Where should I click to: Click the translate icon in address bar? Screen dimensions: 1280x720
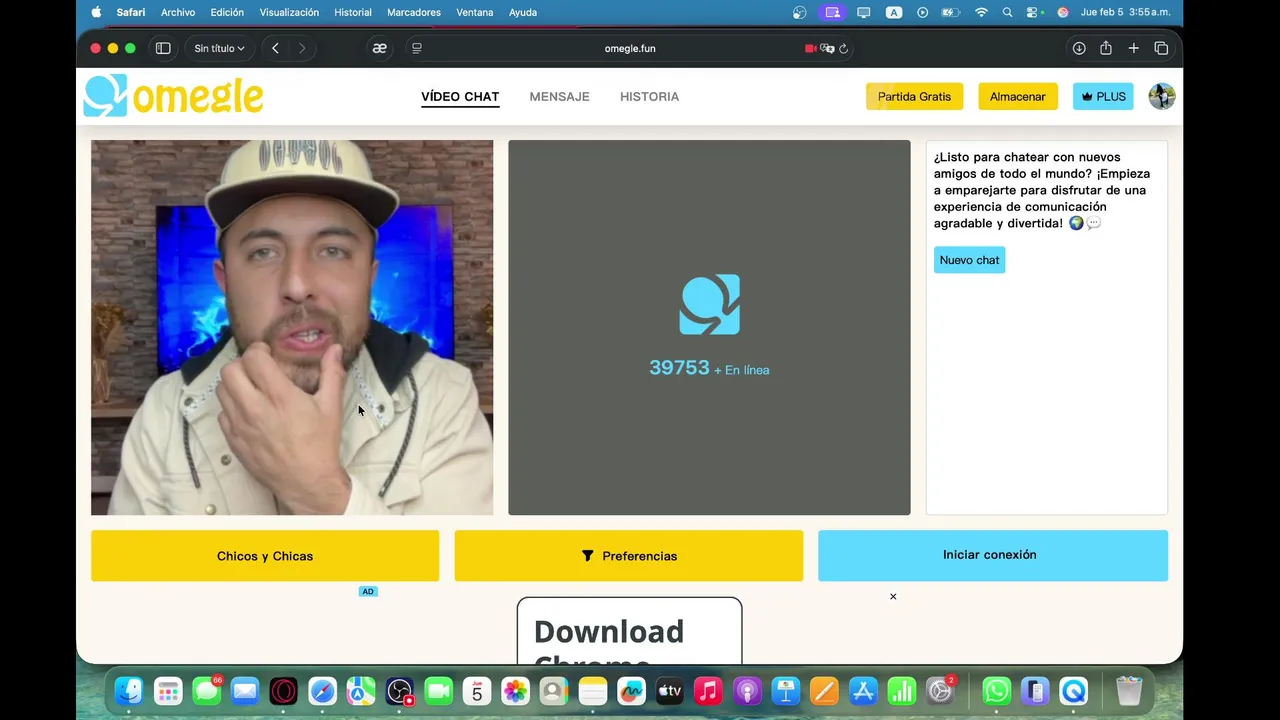pyautogui.click(x=827, y=48)
